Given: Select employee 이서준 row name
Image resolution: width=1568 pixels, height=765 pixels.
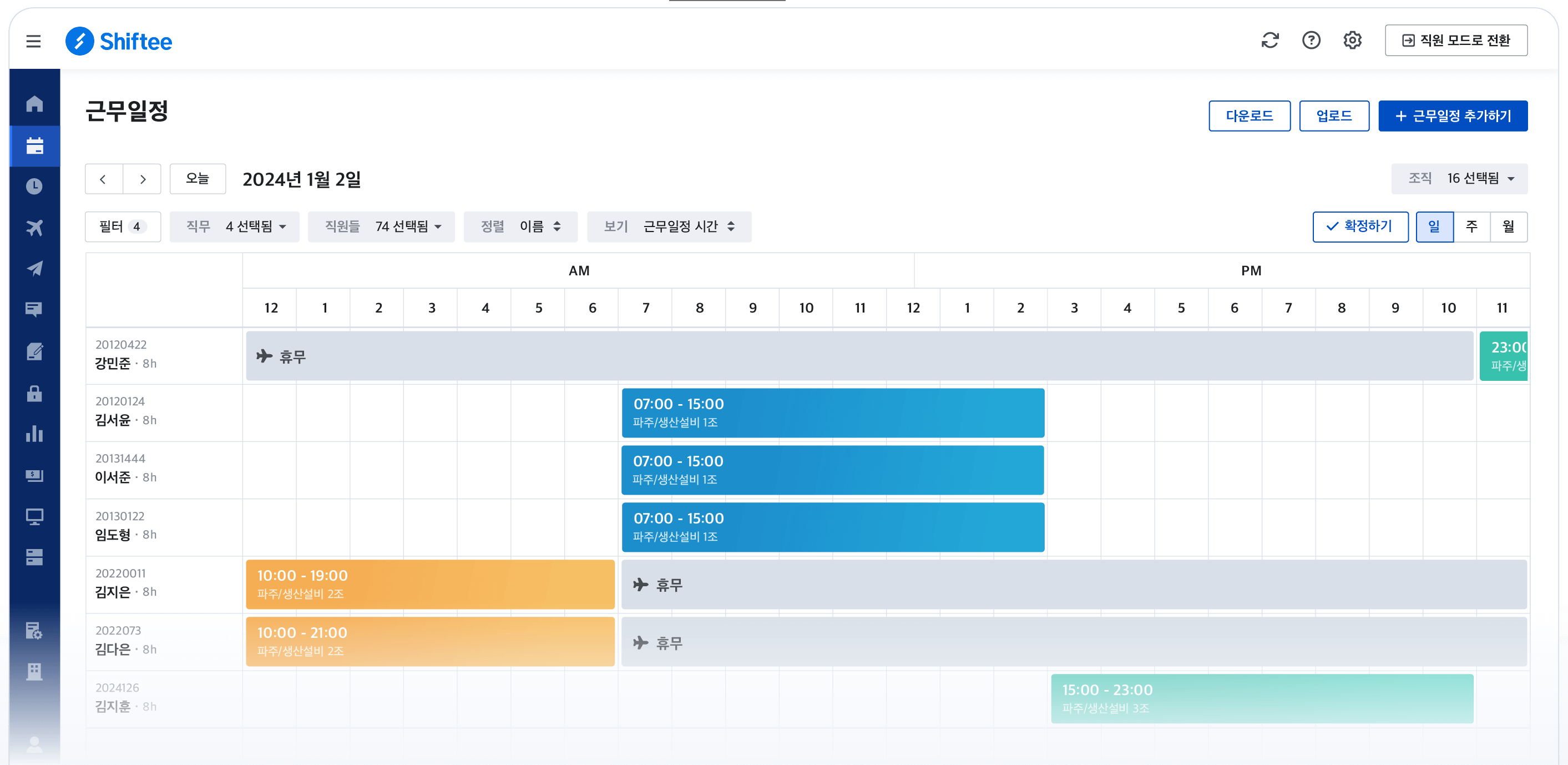Looking at the screenshot, I should (x=113, y=477).
